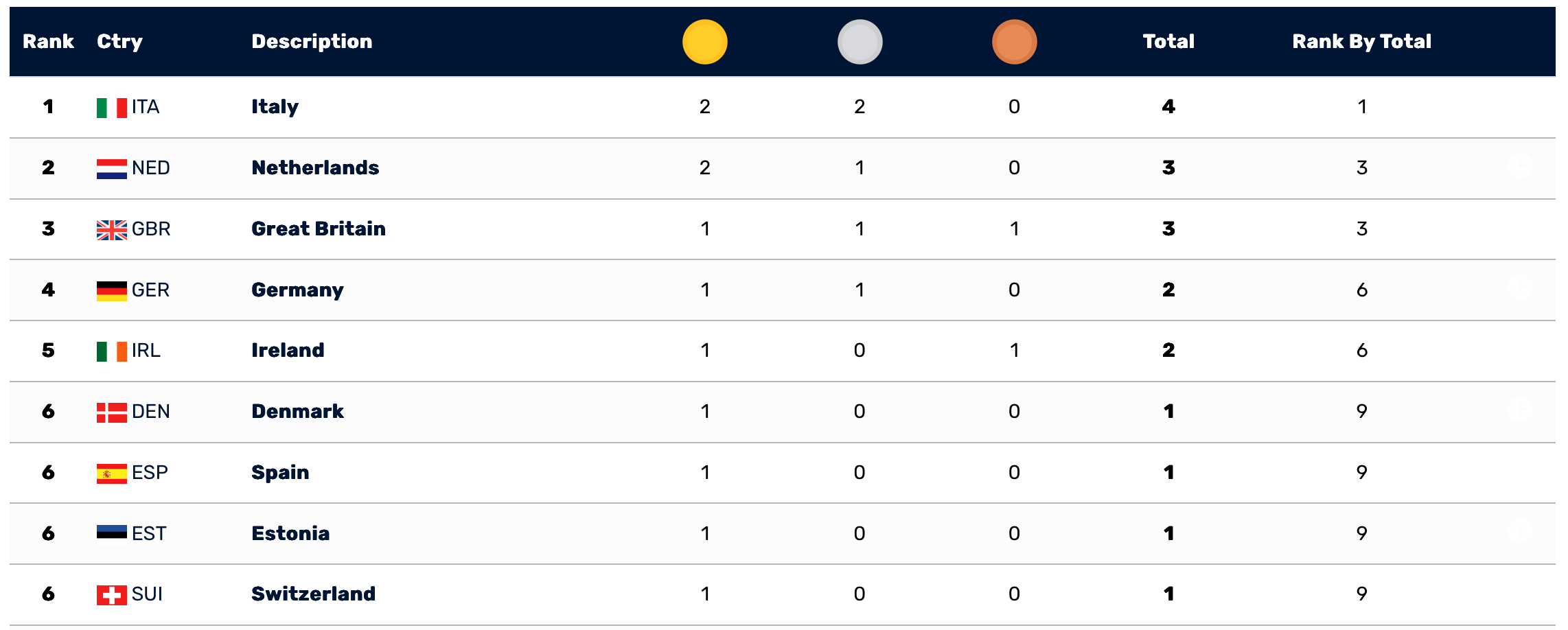Click the Switzerland flag icon

point(111,595)
